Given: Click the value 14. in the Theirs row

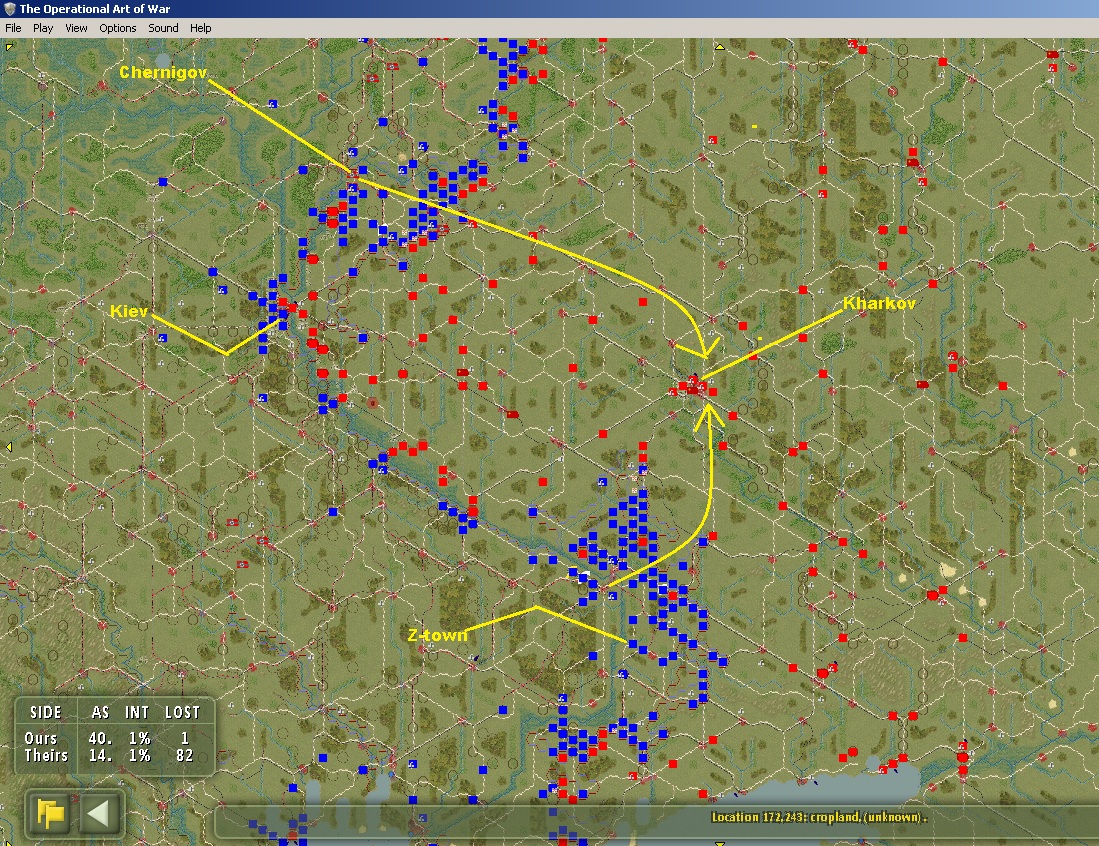Looking at the screenshot, I should 100,755.
